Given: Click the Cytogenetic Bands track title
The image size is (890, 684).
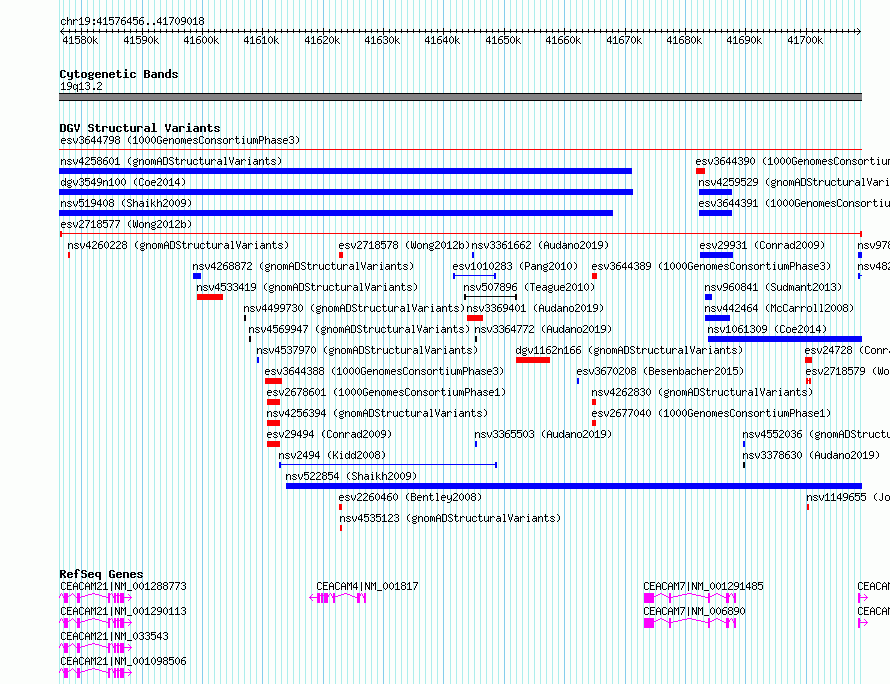Looking at the screenshot, I should pyautogui.click(x=119, y=74).
